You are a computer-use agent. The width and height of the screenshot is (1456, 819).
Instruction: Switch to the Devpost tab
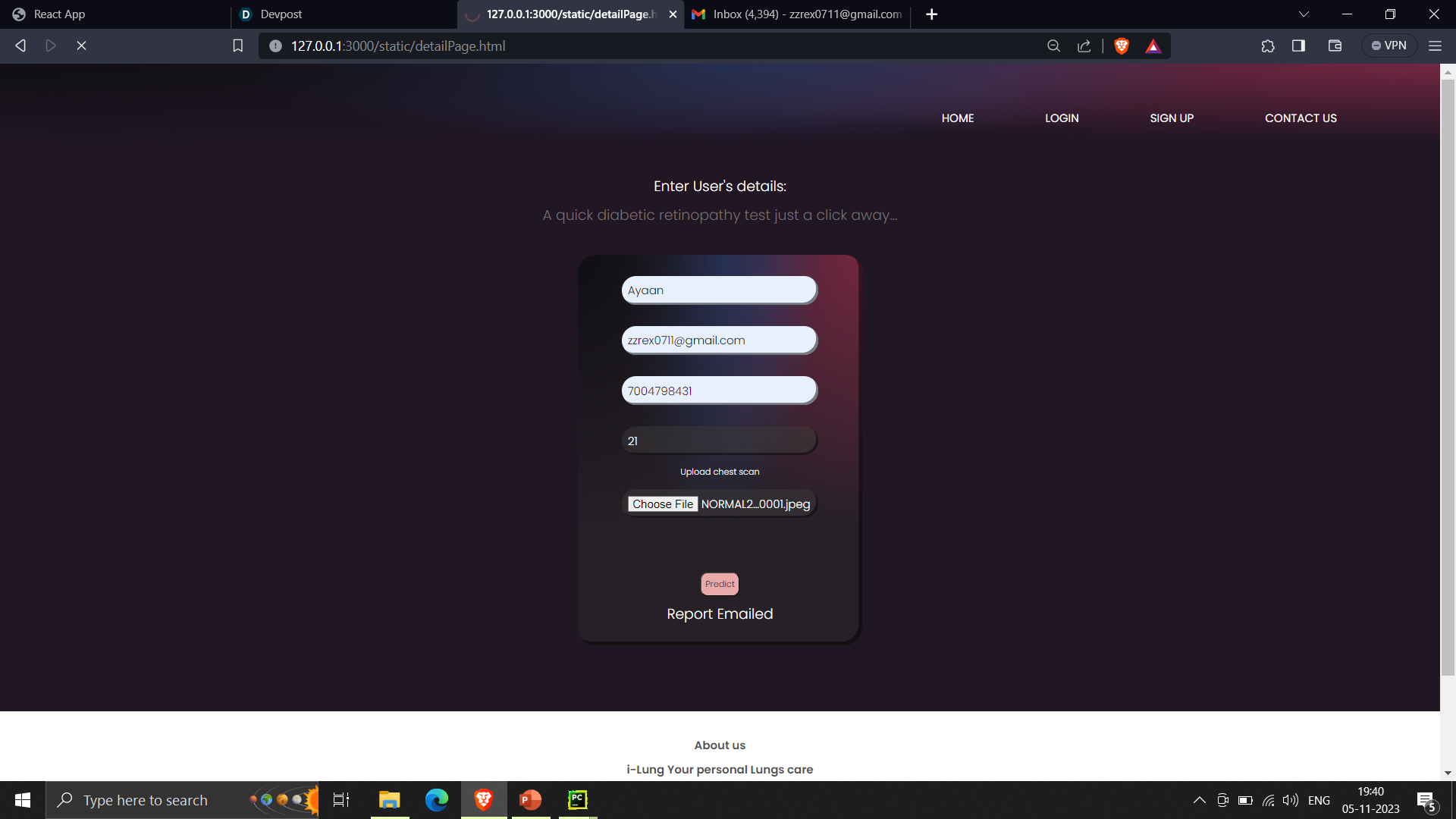pyautogui.click(x=281, y=14)
